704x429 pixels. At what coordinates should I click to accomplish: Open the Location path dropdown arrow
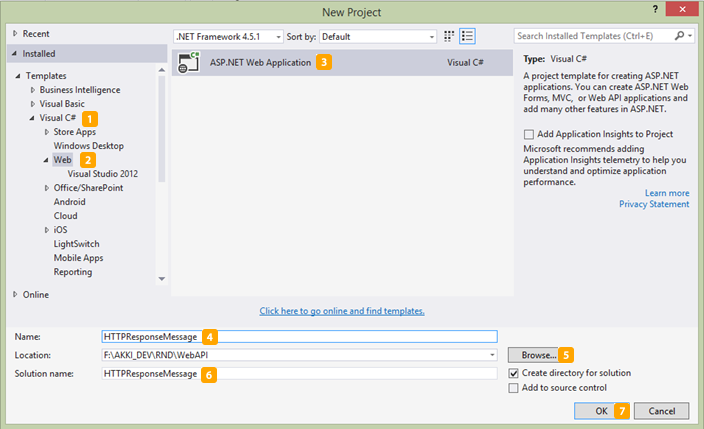(492, 355)
